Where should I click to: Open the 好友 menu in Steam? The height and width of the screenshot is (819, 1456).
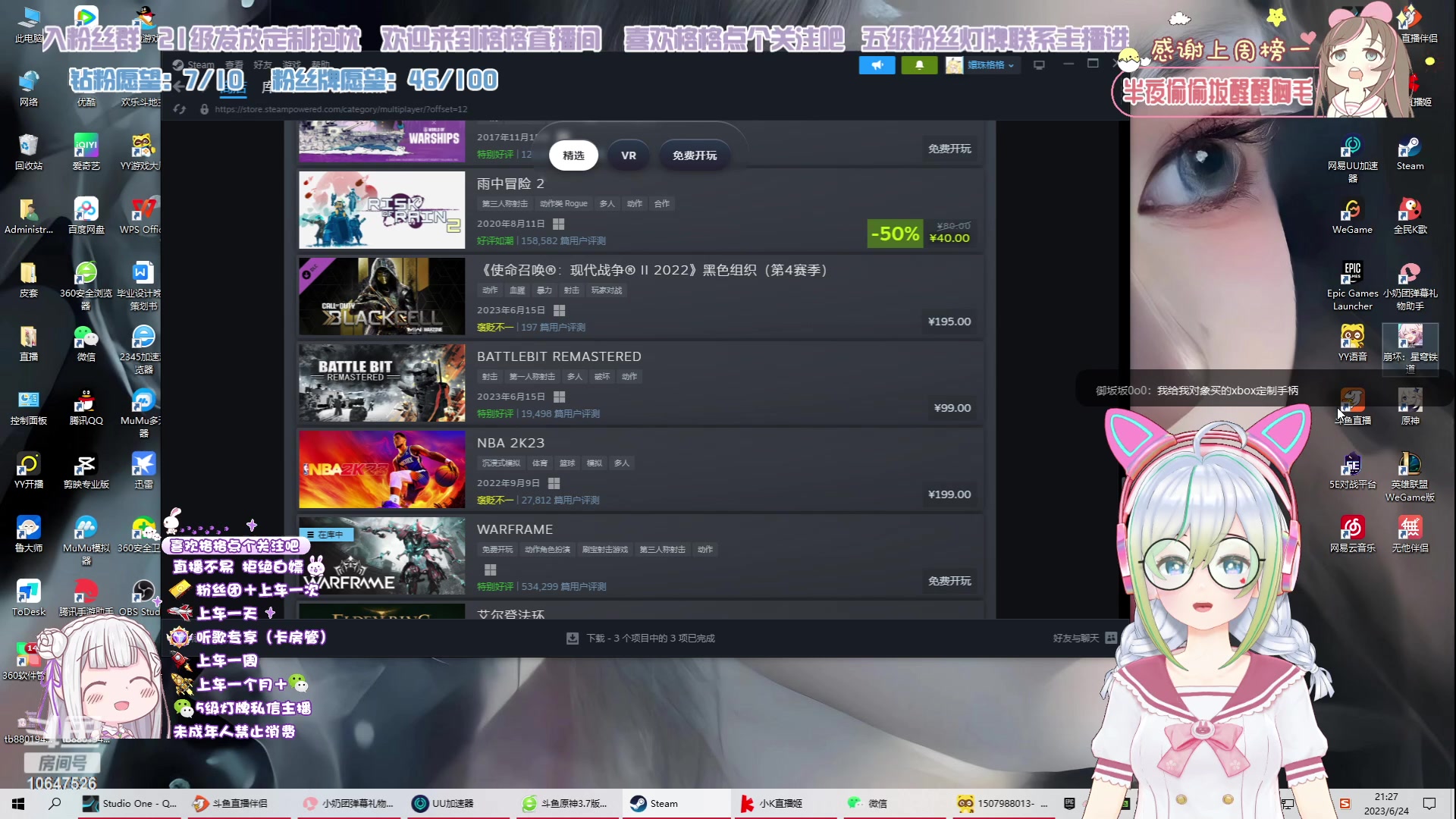(262, 65)
